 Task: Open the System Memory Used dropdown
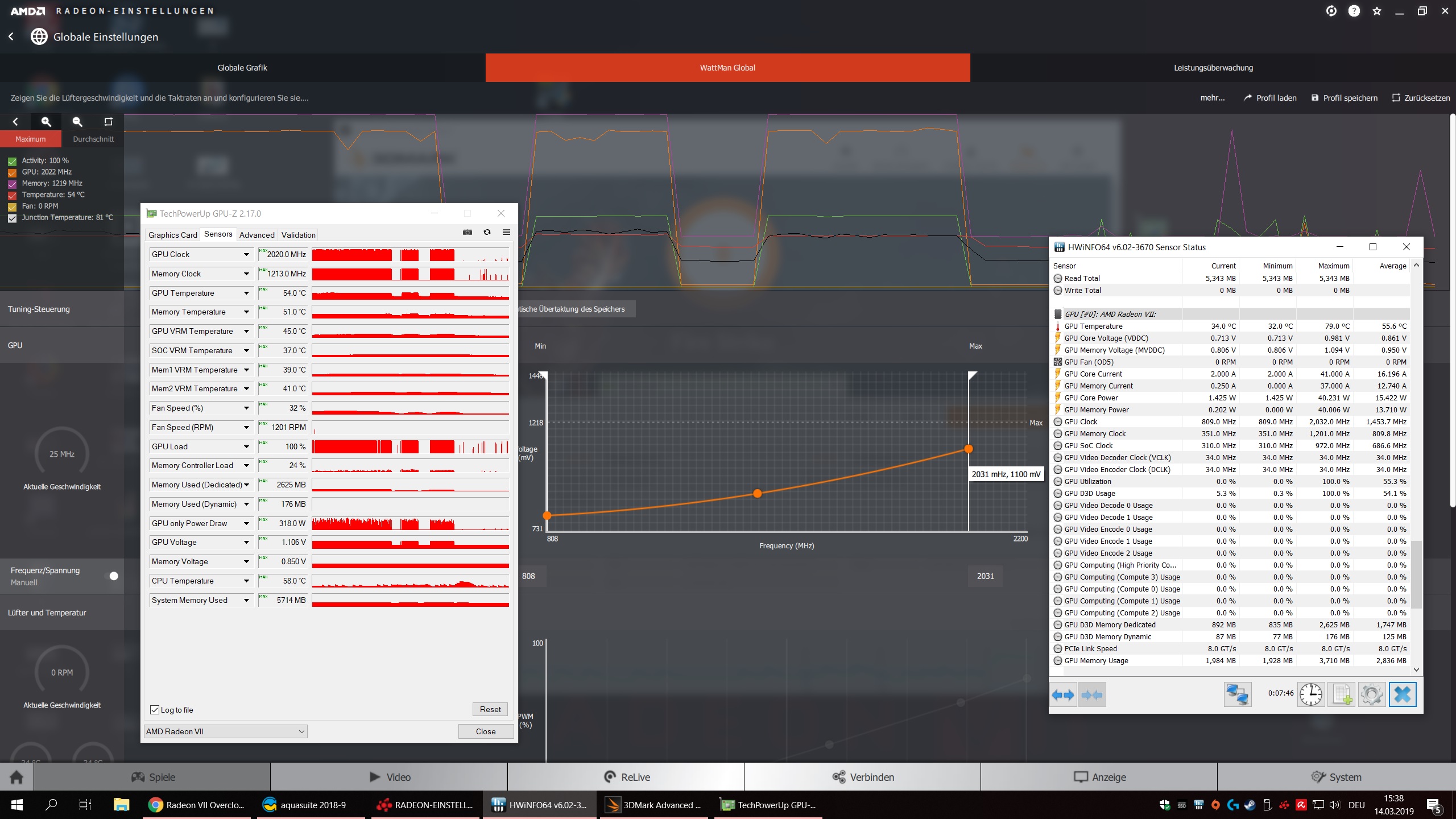pos(246,600)
